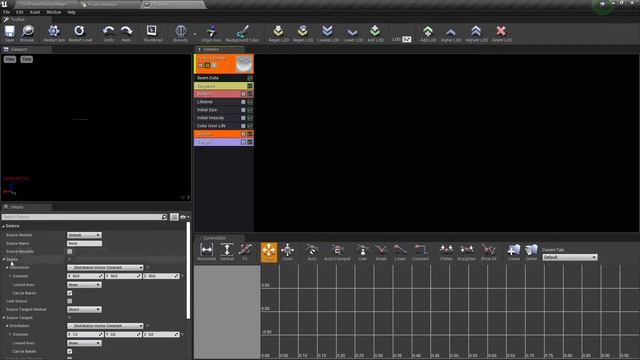Click the Save toolbar icon
This screenshot has width=640, height=360.
[9, 33]
